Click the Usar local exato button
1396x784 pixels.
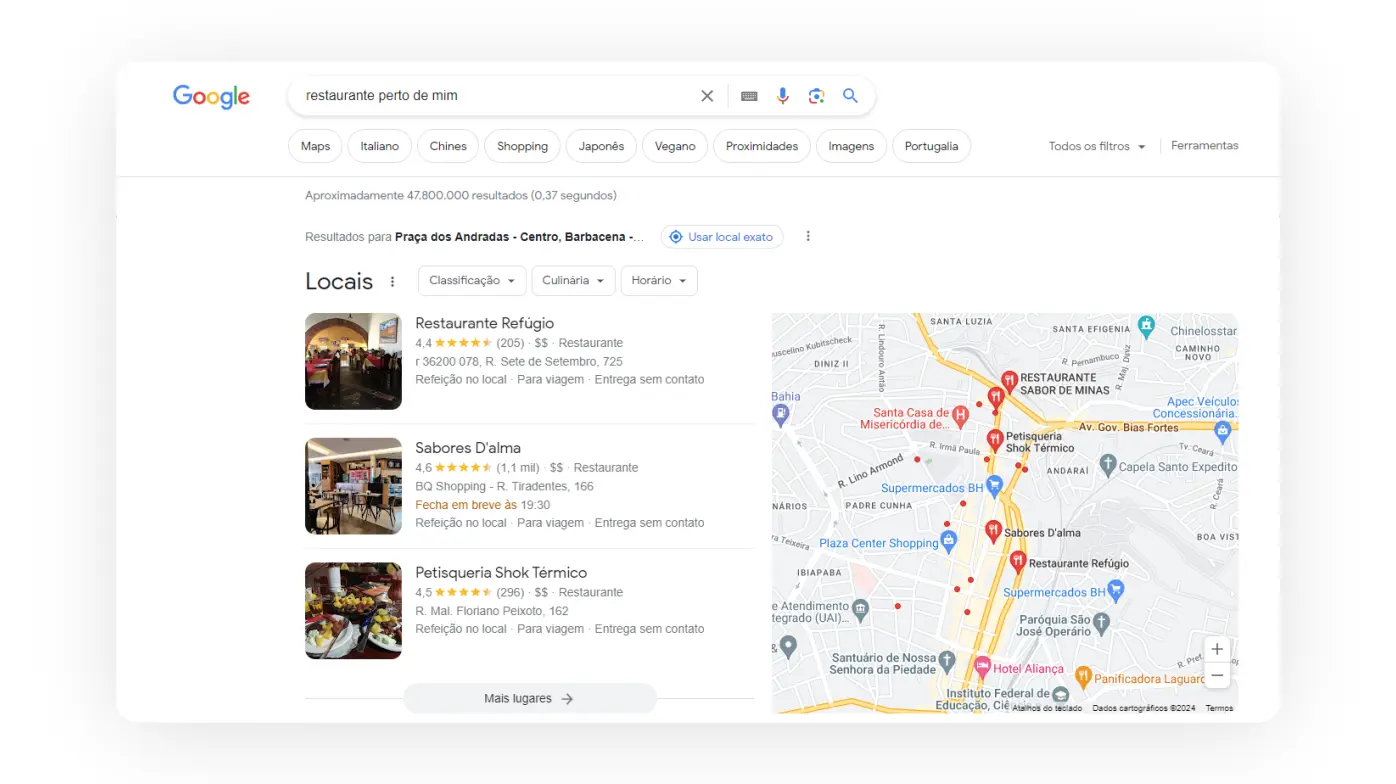pyautogui.click(x=722, y=236)
